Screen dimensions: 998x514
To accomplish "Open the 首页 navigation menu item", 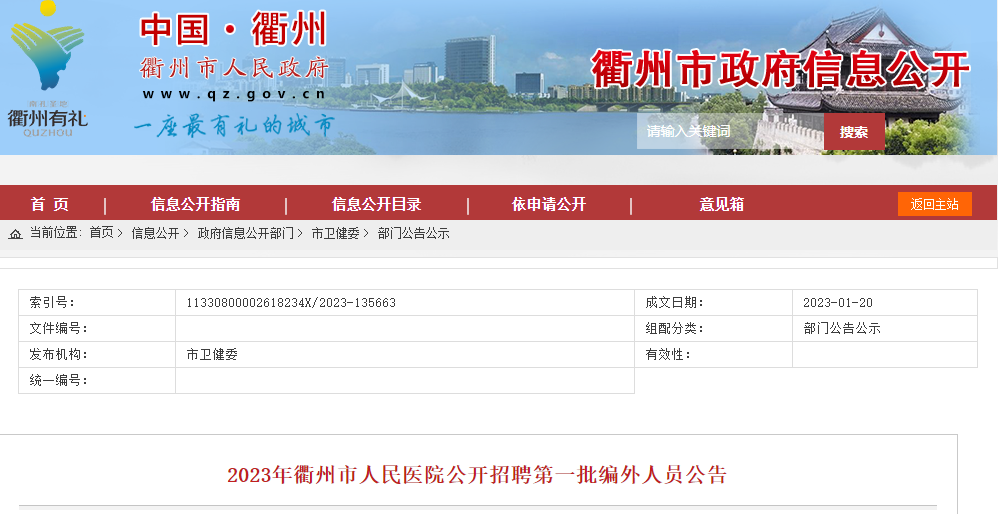I will coord(50,204).
